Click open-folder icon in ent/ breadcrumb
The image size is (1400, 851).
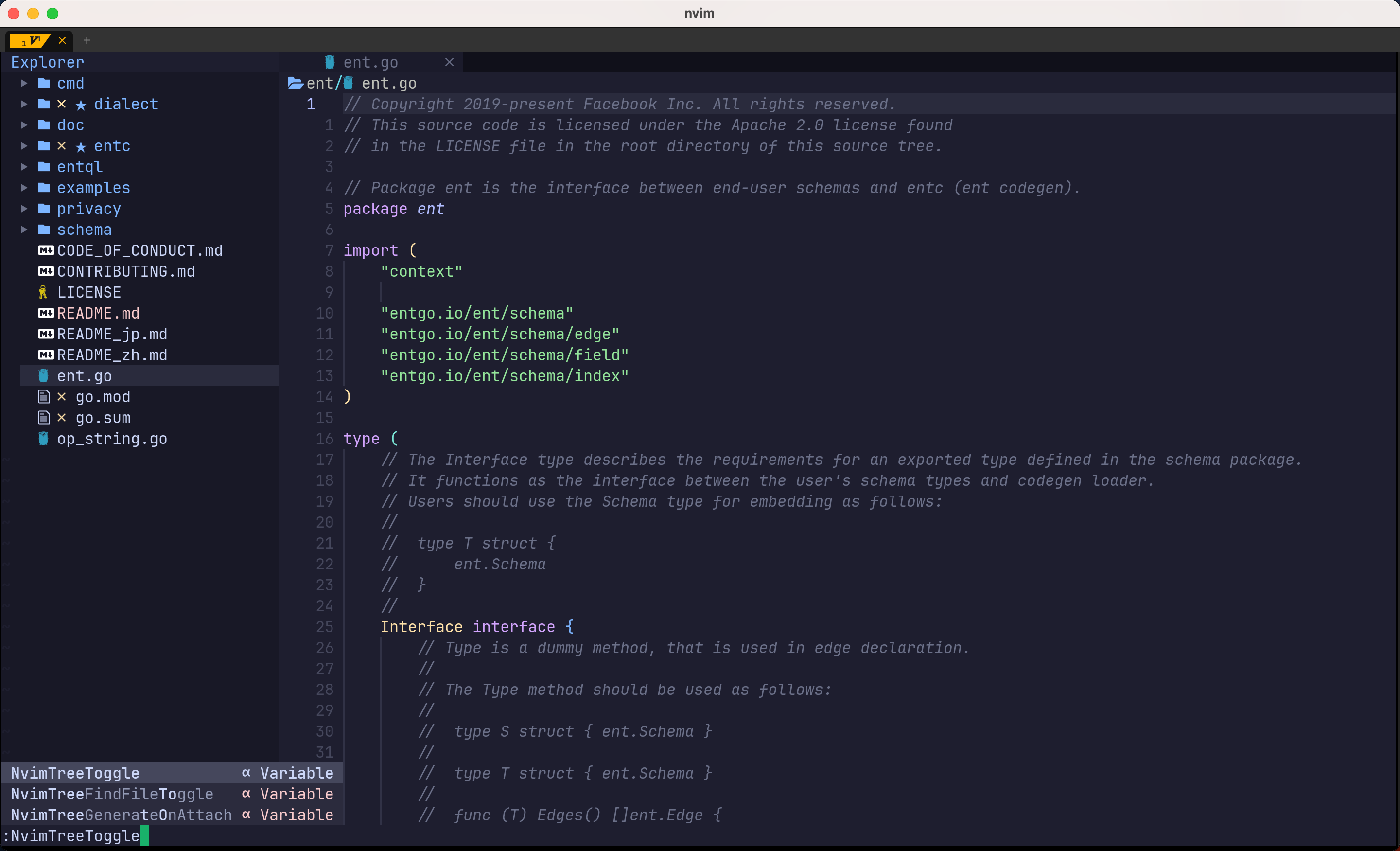(295, 84)
